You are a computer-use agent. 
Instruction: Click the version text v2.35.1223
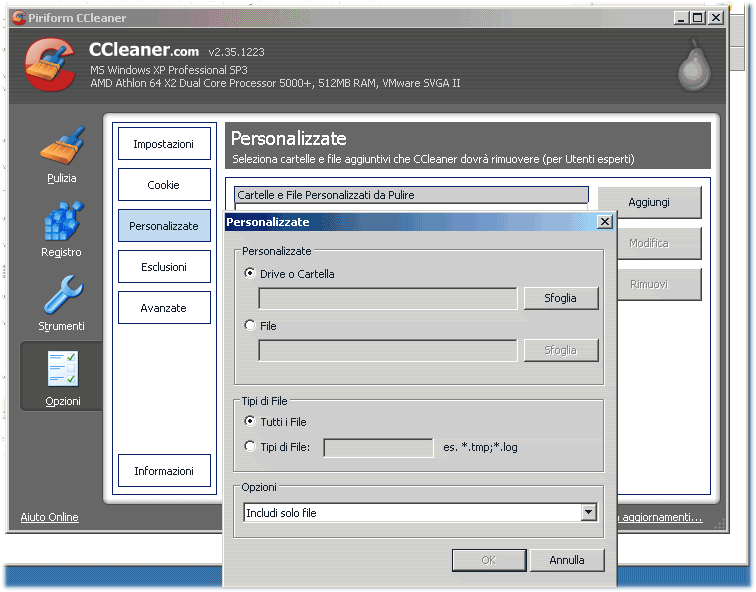(x=236, y=52)
